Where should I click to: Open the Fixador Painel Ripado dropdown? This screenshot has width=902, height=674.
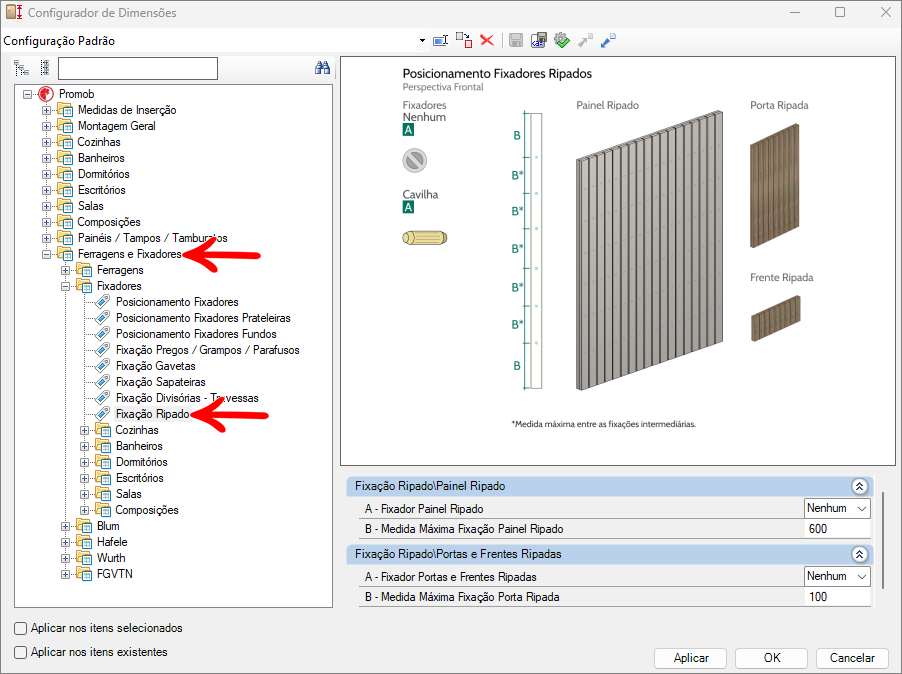click(x=862, y=508)
